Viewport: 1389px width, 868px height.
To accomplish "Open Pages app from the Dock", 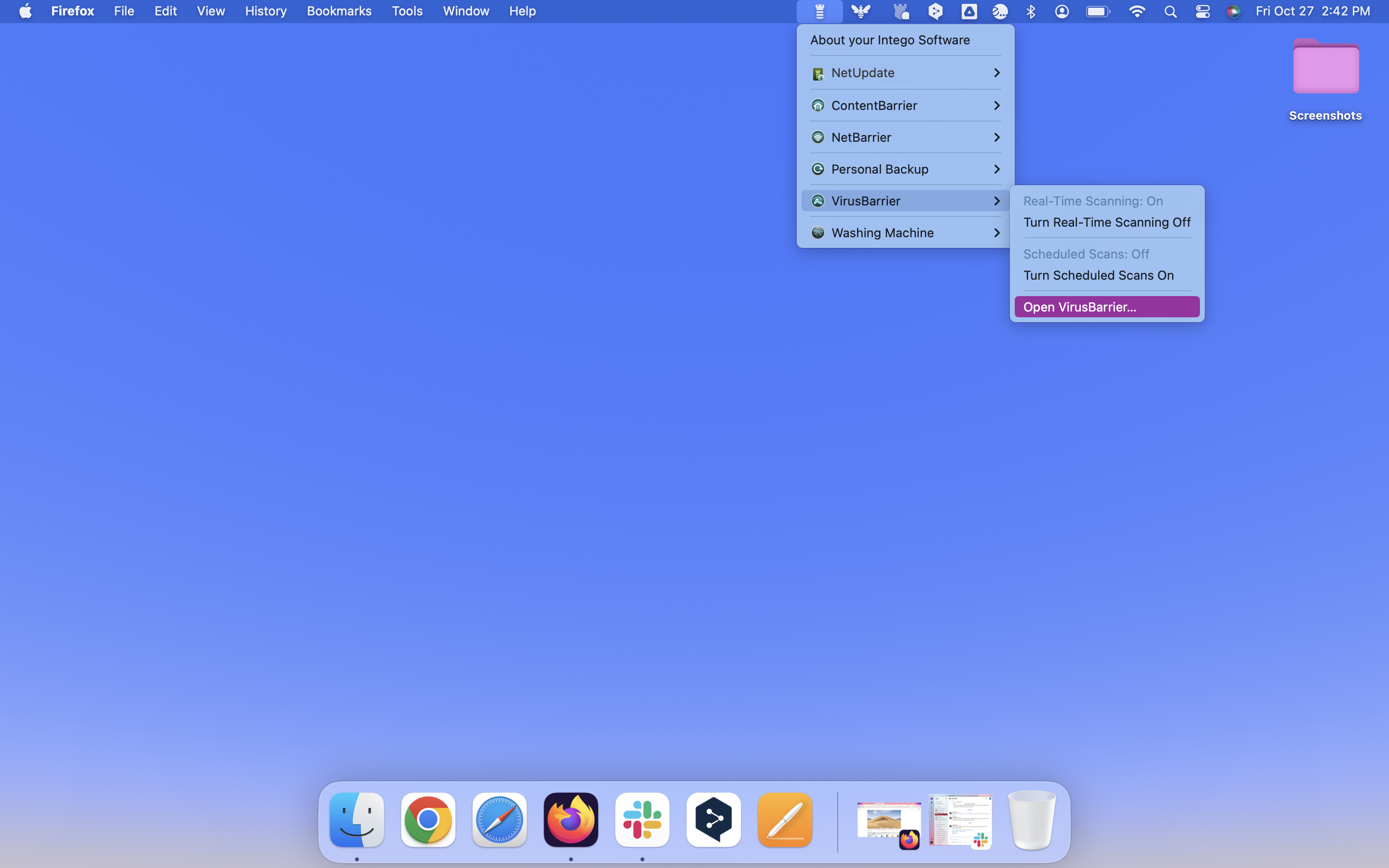I will (x=785, y=820).
